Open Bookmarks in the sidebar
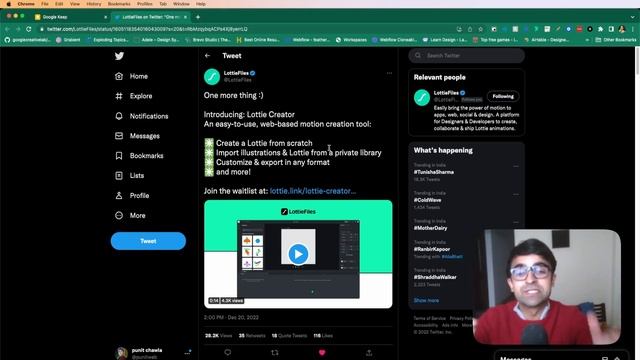The image size is (640, 360). click(x=139, y=156)
